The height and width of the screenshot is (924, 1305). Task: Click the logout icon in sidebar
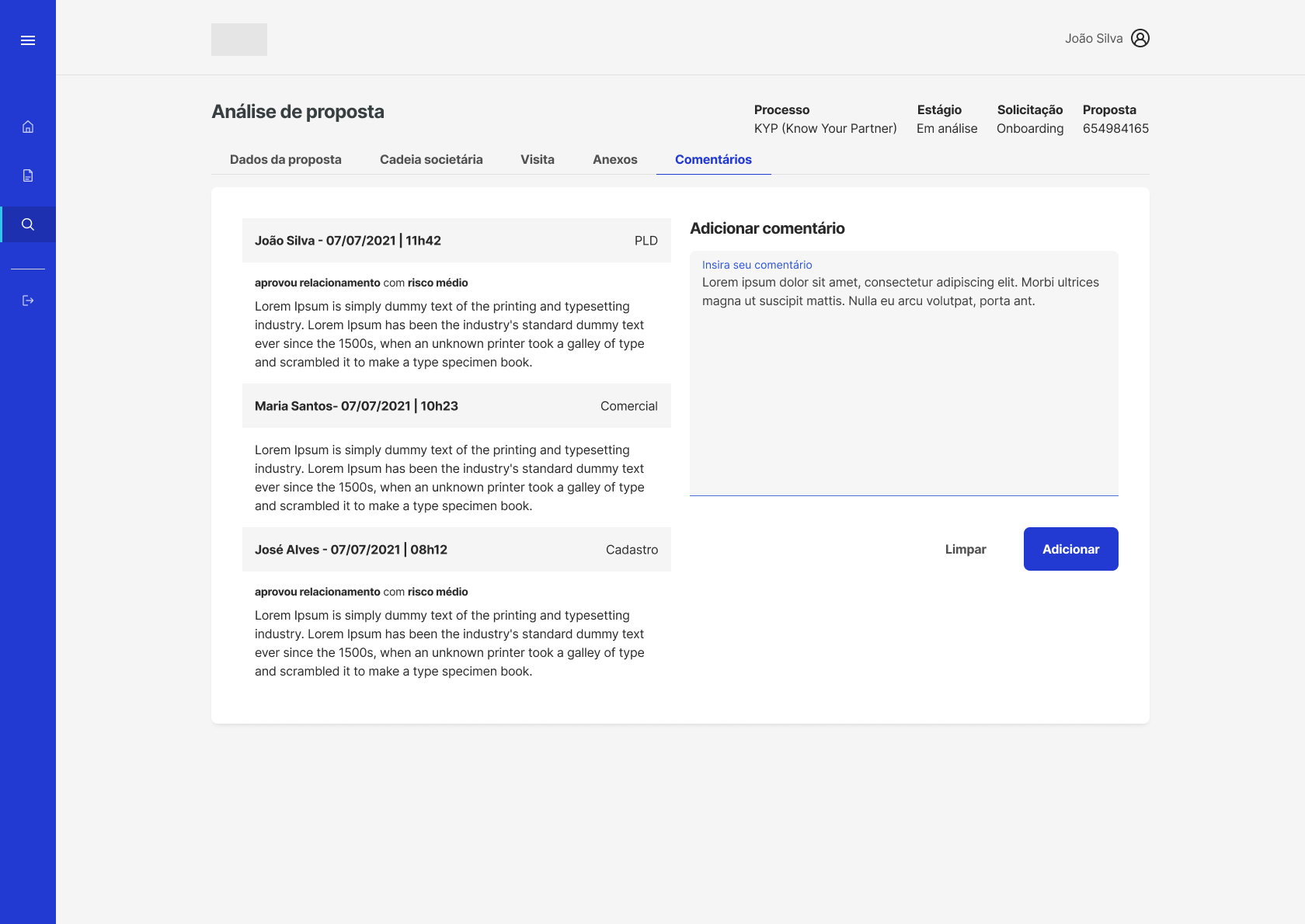click(x=28, y=300)
